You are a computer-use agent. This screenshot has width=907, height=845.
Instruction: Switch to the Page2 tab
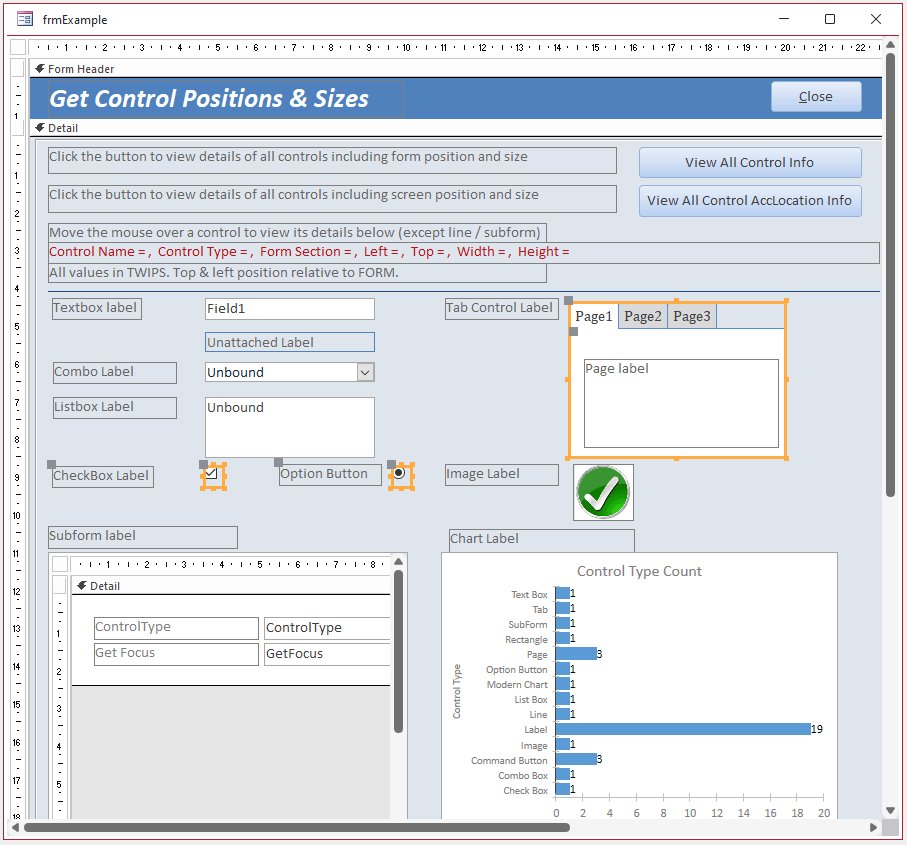tap(643, 316)
